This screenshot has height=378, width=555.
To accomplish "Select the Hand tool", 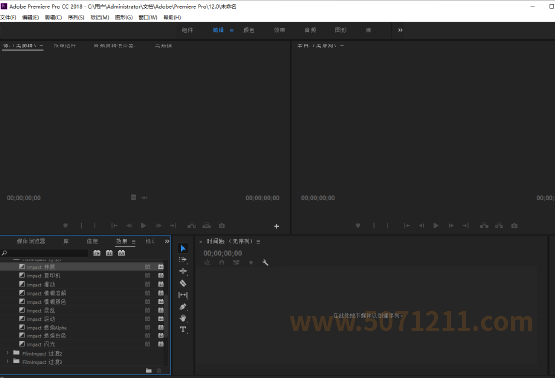I will pyautogui.click(x=183, y=318).
